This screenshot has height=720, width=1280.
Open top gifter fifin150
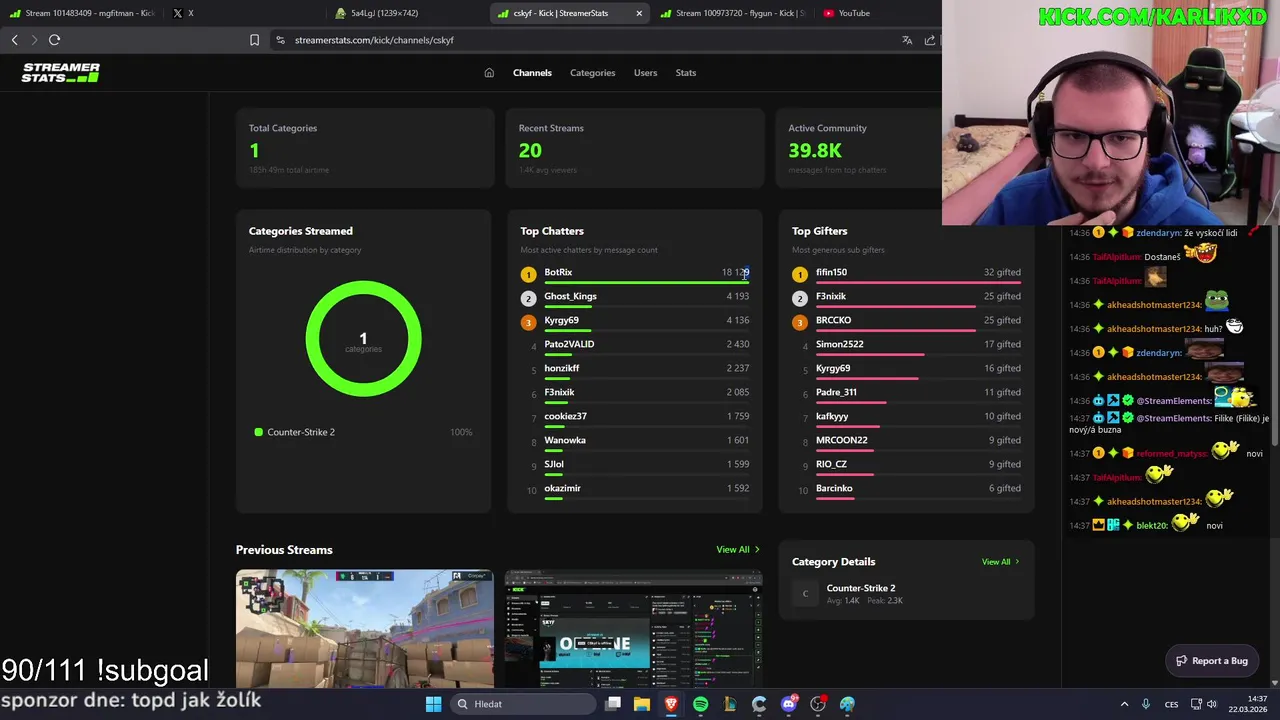(x=831, y=272)
